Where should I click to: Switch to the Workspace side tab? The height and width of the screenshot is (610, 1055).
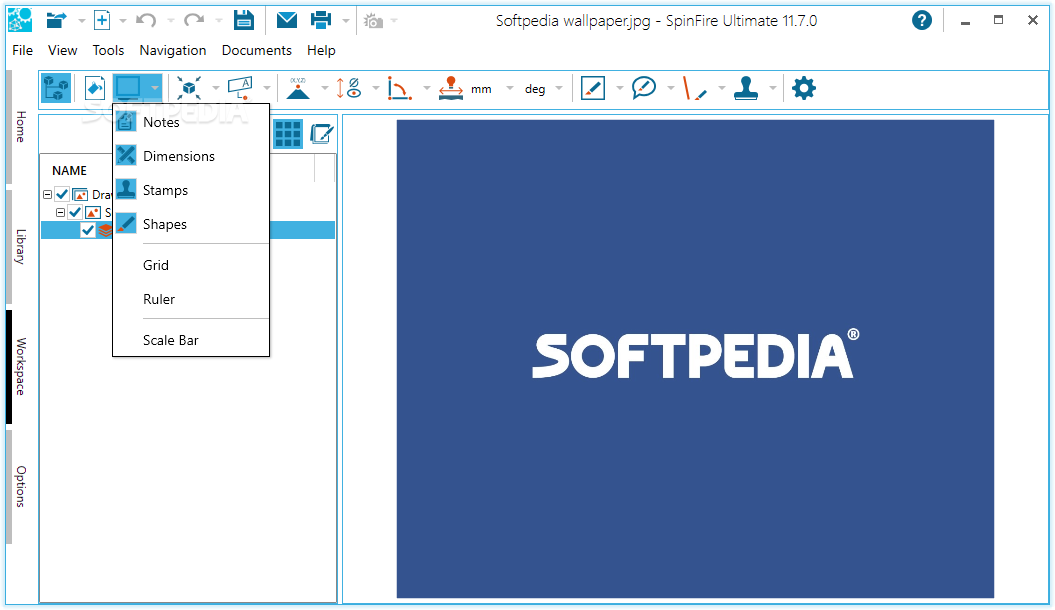pyautogui.click(x=21, y=367)
